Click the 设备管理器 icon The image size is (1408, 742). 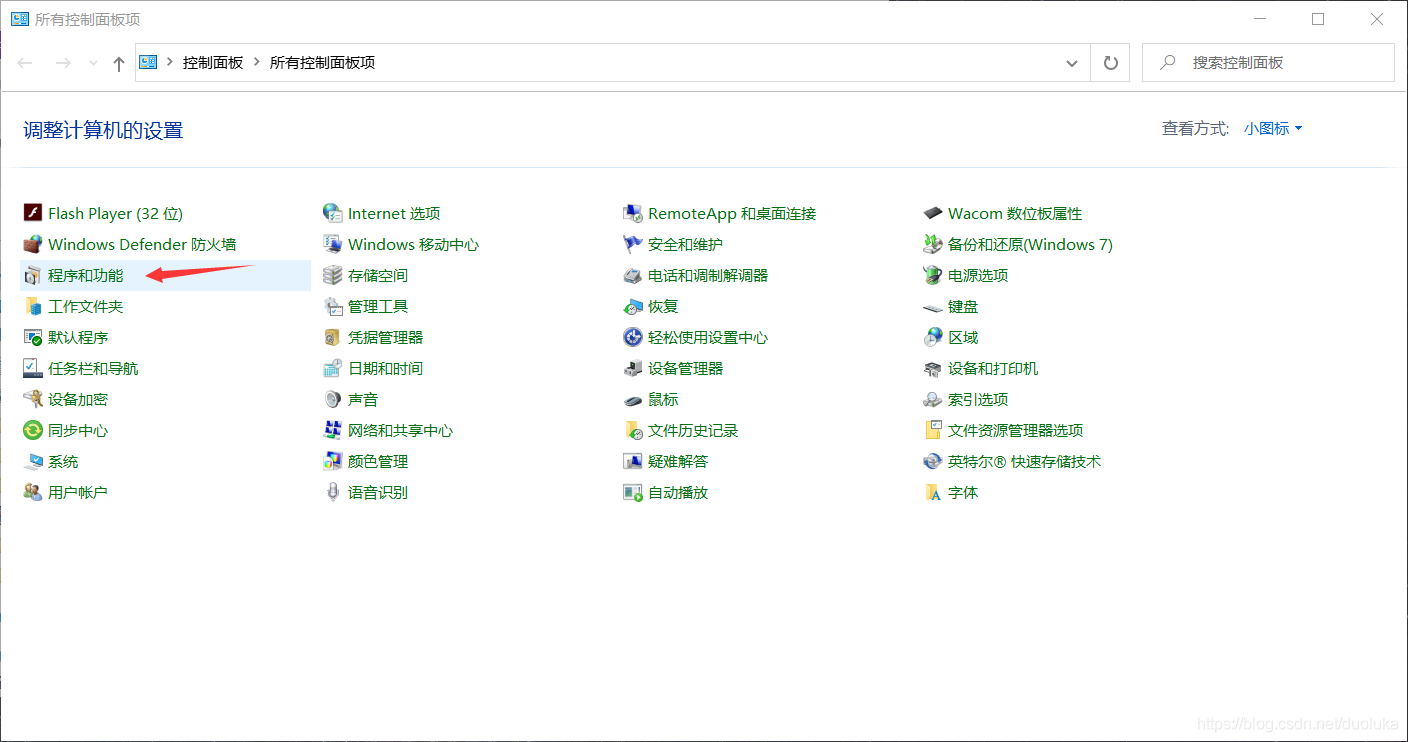click(x=633, y=368)
